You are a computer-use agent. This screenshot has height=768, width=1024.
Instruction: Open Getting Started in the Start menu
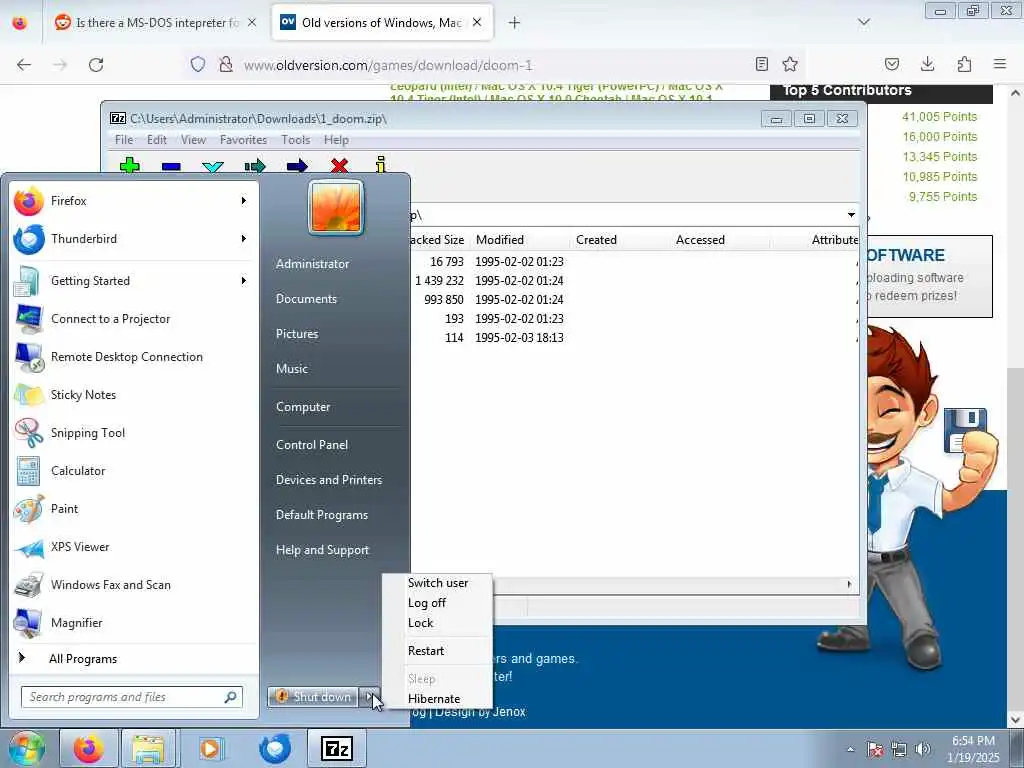133,281
